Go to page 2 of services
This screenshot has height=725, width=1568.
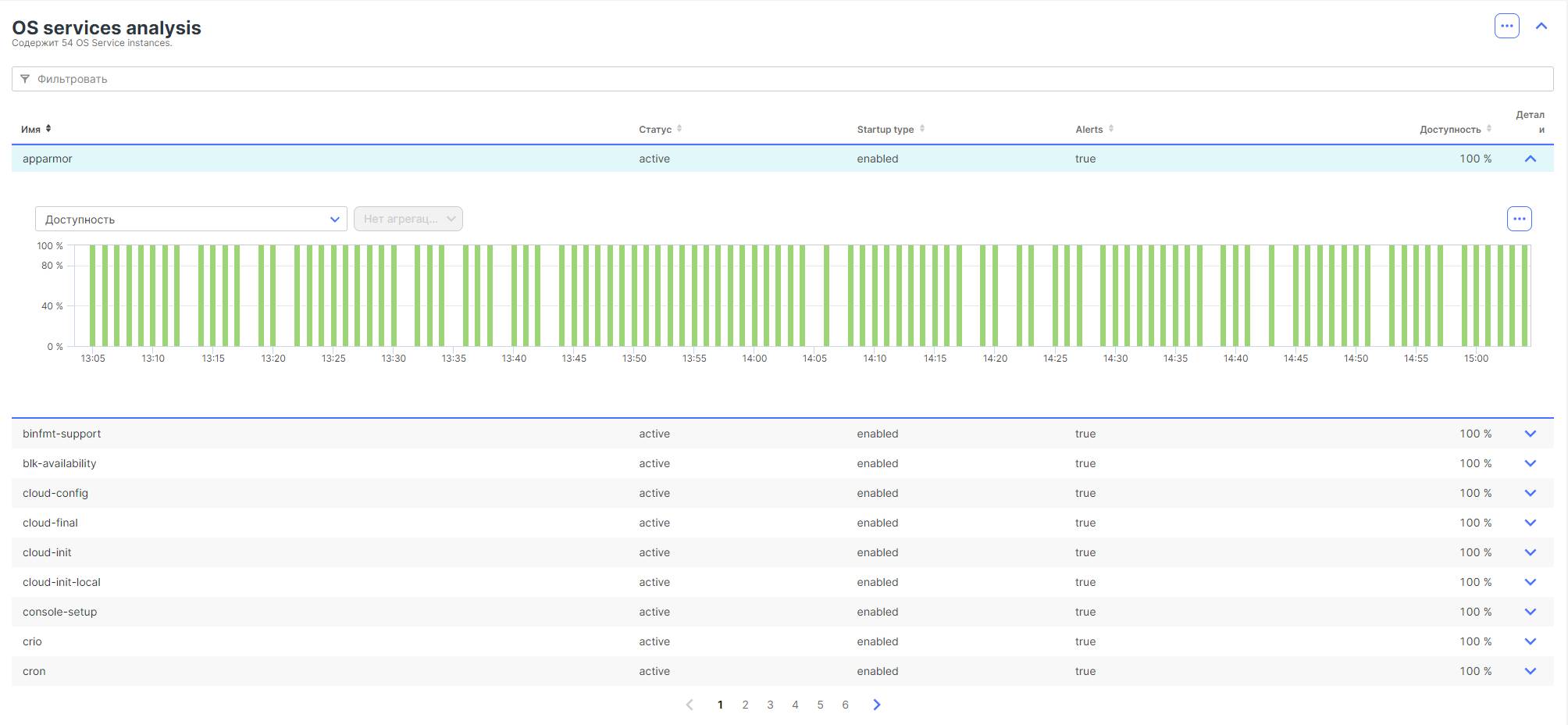745,705
